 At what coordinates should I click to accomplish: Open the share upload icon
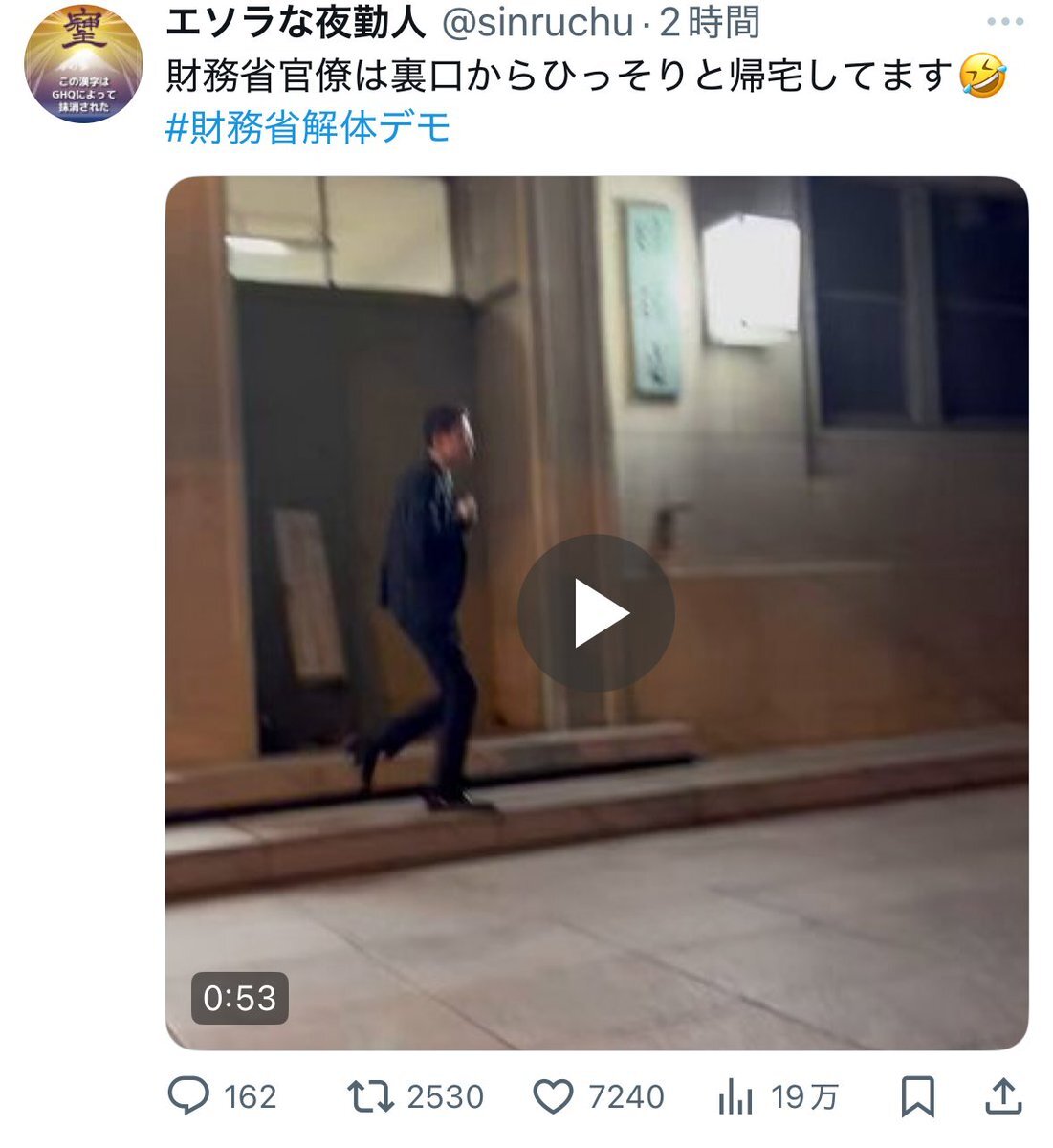tap(1002, 1096)
